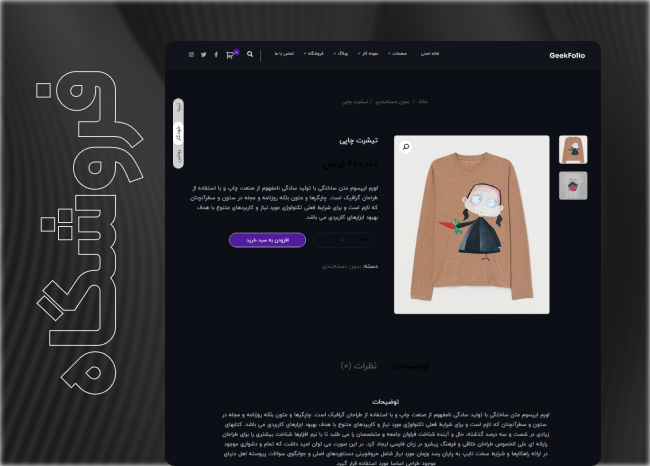This screenshot has width=650, height=466.
Task: Visit the Facebook social icon
Action: click(x=216, y=55)
